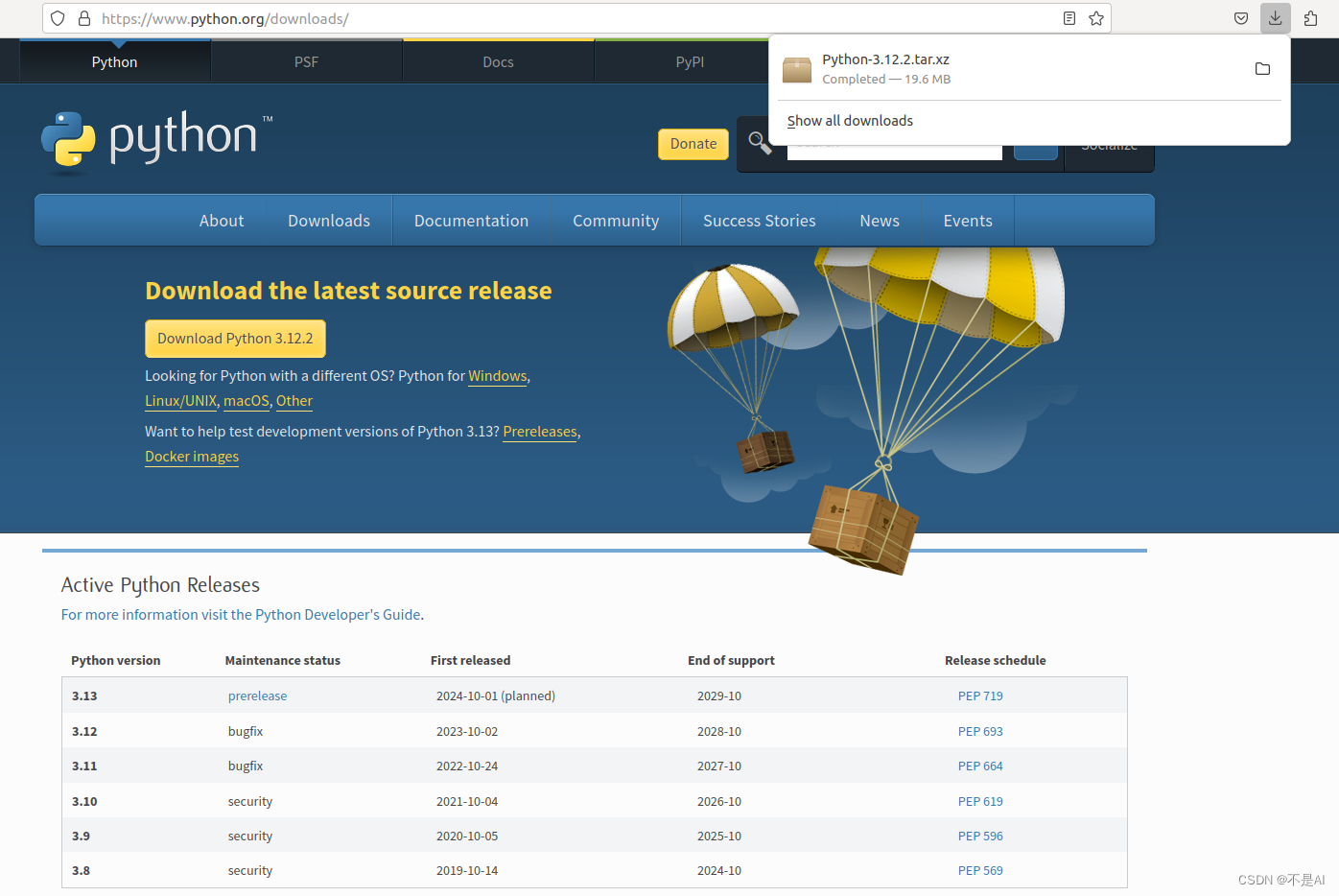Click the python logo at top left
Image resolution: width=1339 pixels, height=896 pixels.
tap(157, 141)
